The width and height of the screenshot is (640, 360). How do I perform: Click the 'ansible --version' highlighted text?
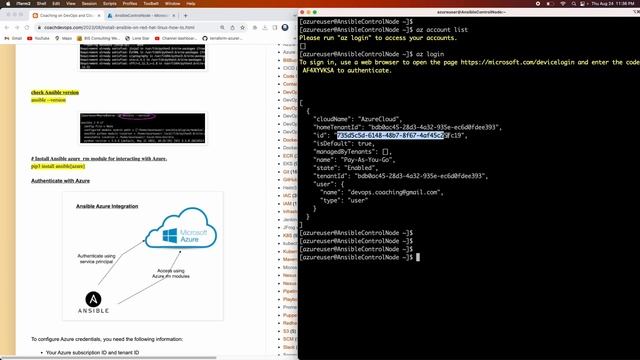(48, 100)
